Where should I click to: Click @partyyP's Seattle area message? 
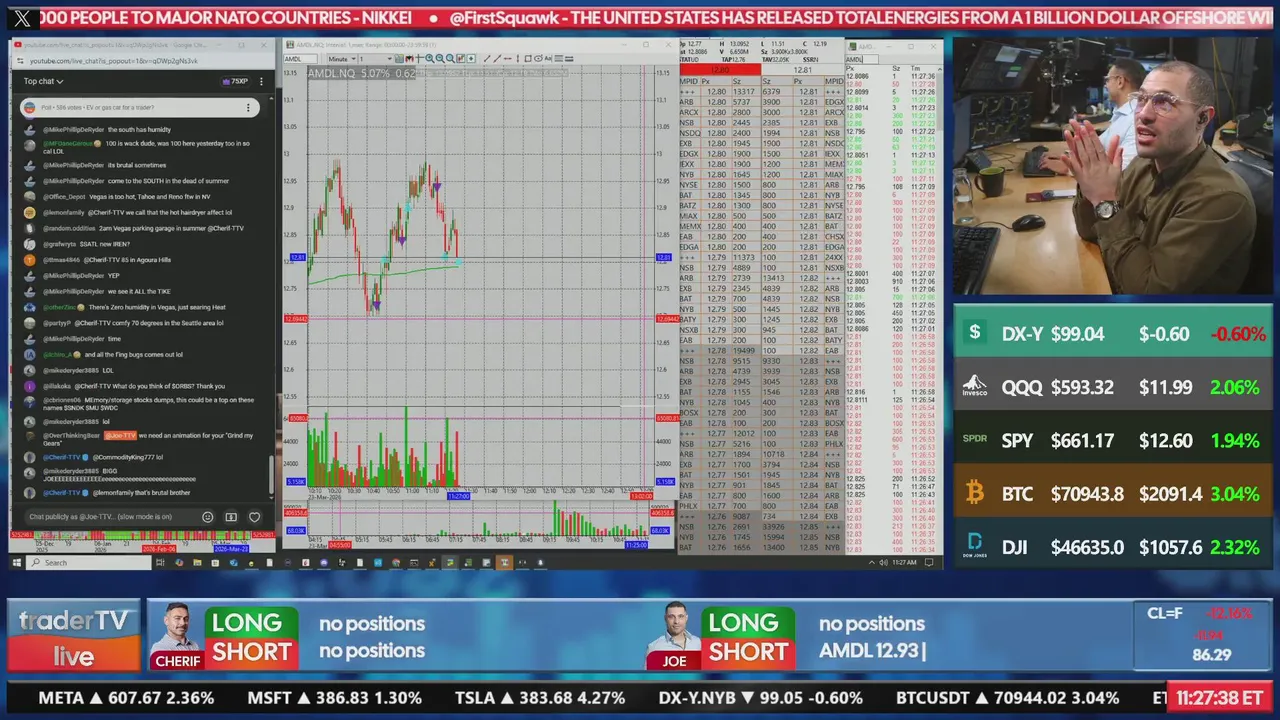pyautogui.click(x=133, y=323)
